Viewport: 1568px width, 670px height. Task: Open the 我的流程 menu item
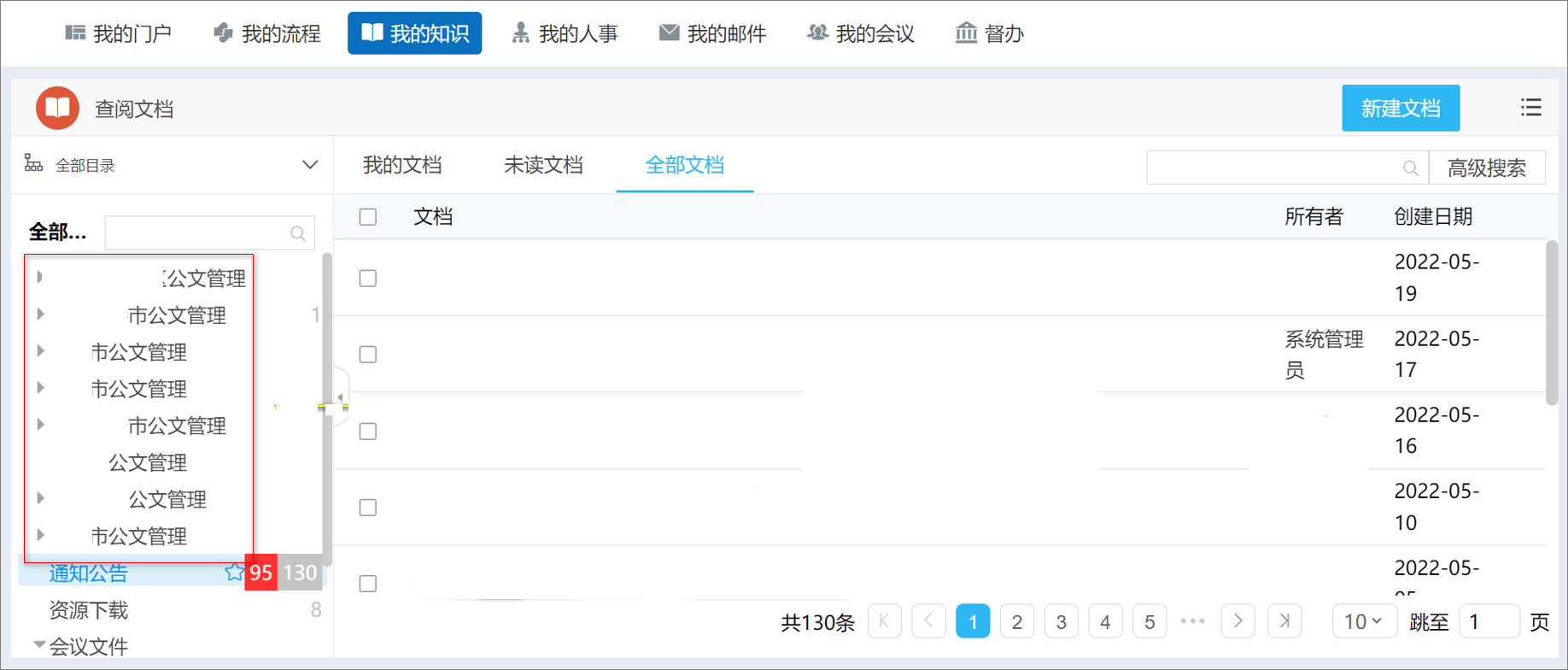click(x=267, y=33)
